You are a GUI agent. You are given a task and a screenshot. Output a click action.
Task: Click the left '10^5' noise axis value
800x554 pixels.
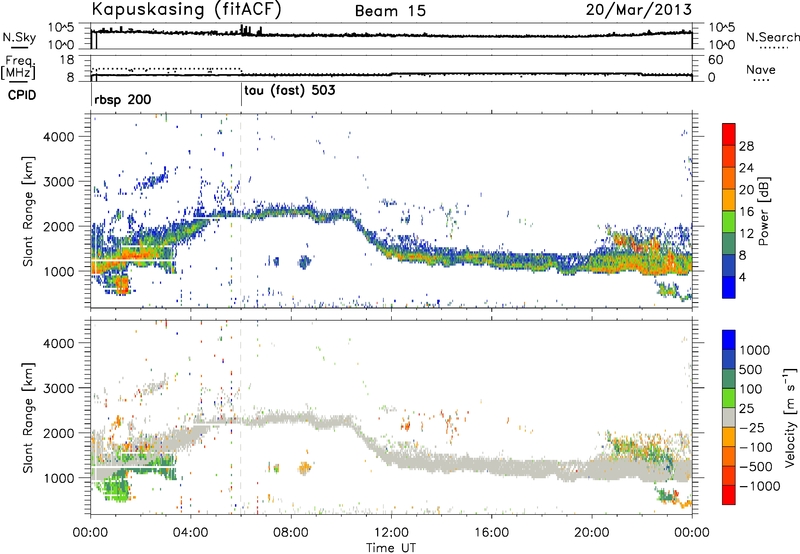(x=61, y=27)
